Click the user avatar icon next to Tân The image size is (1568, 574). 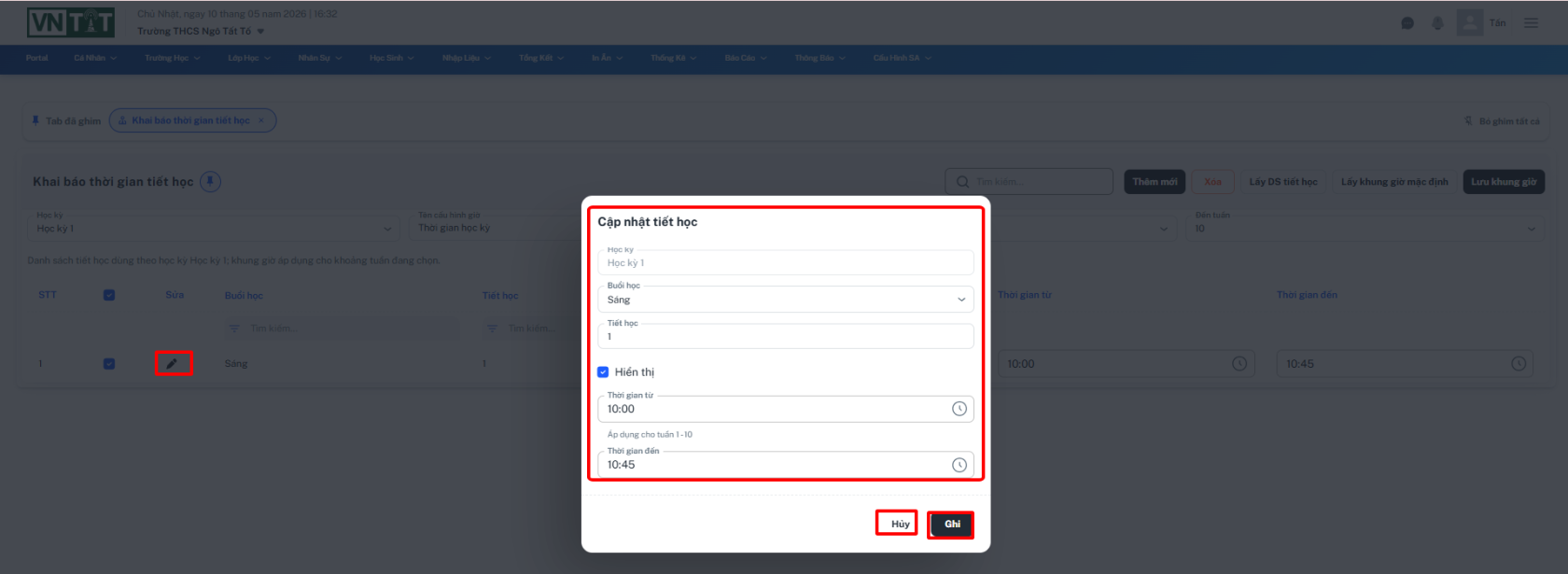pos(1470,22)
